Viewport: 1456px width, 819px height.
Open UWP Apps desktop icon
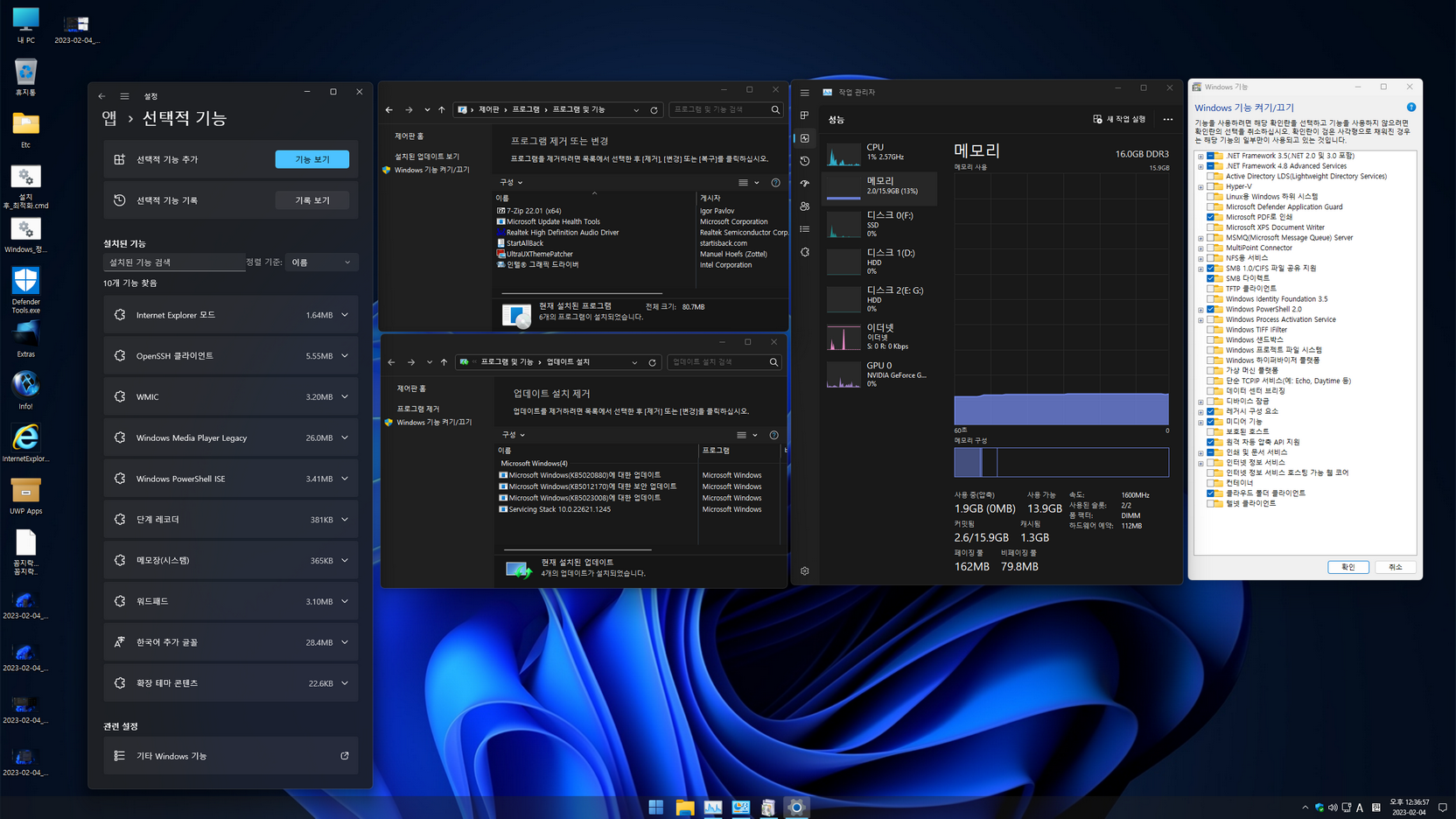[x=25, y=496]
